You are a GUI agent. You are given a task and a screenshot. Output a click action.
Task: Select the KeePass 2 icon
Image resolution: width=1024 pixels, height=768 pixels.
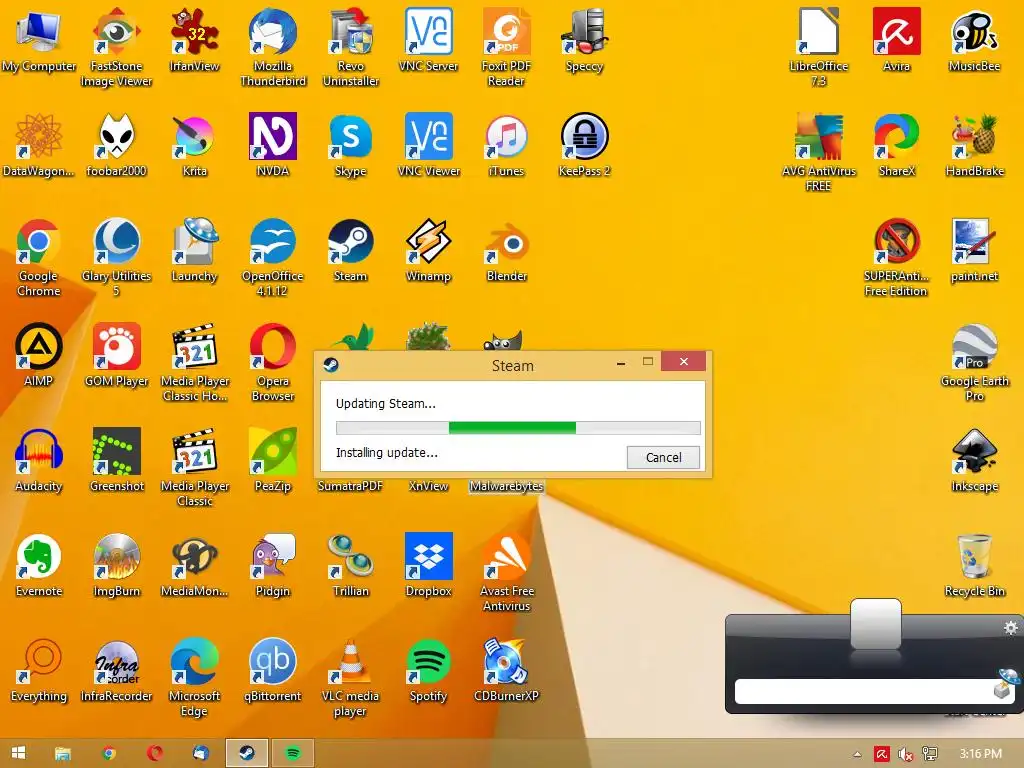pyautogui.click(x=584, y=146)
